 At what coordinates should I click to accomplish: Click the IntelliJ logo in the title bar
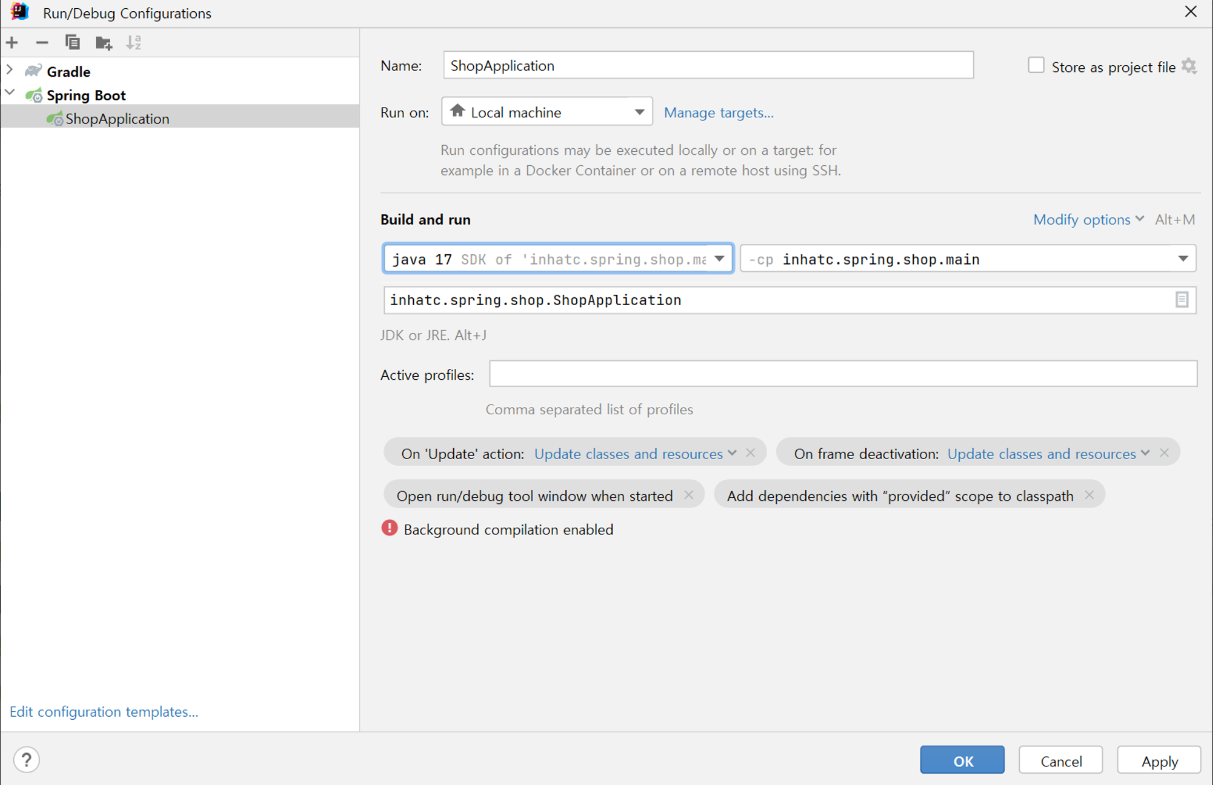click(20, 12)
